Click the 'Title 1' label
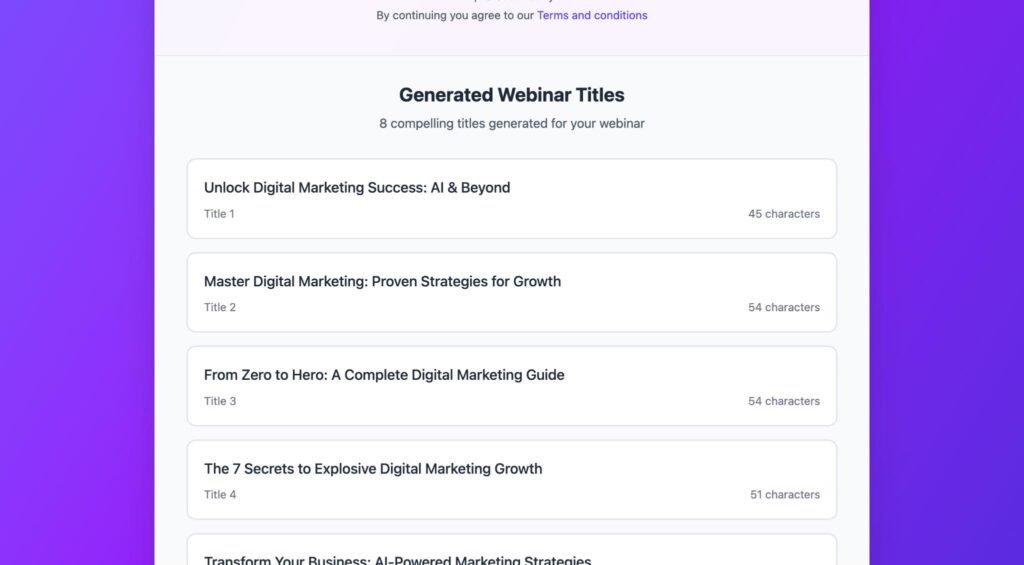The width and height of the screenshot is (1024, 565). tap(219, 214)
